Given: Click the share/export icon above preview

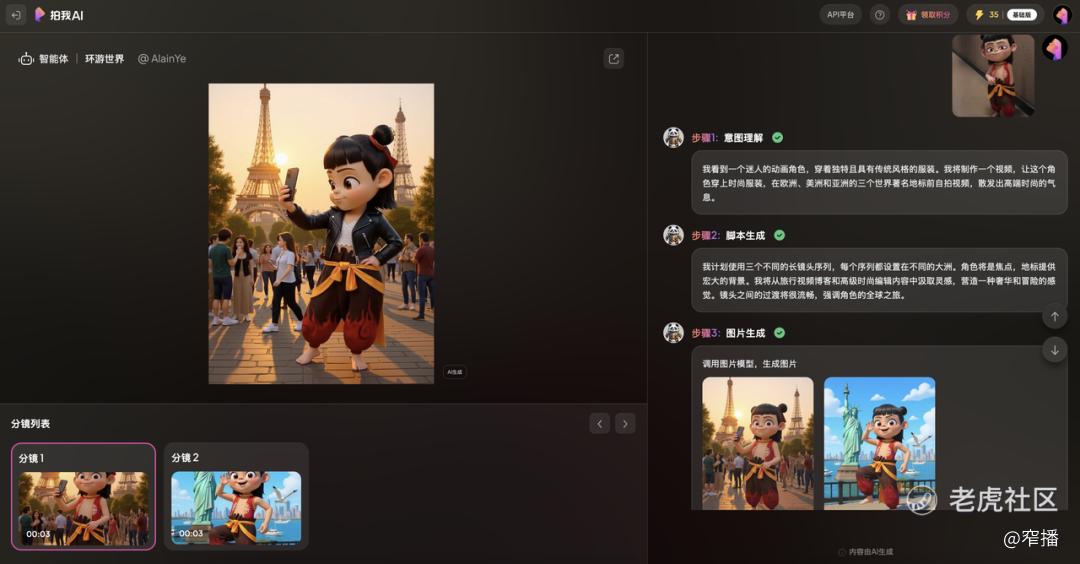Looking at the screenshot, I should [614, 59].
